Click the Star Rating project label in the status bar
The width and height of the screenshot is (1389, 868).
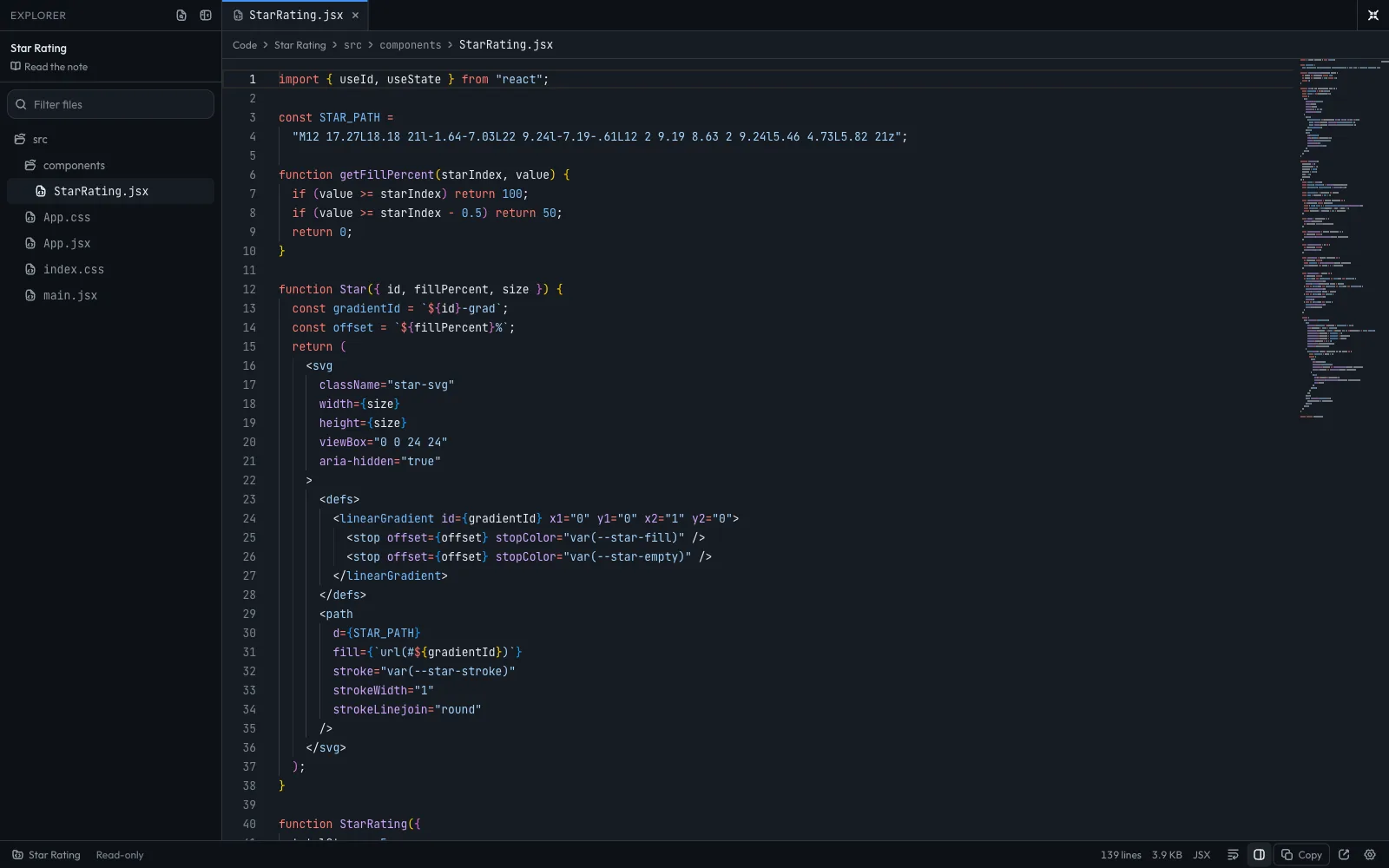click(46, 855)
